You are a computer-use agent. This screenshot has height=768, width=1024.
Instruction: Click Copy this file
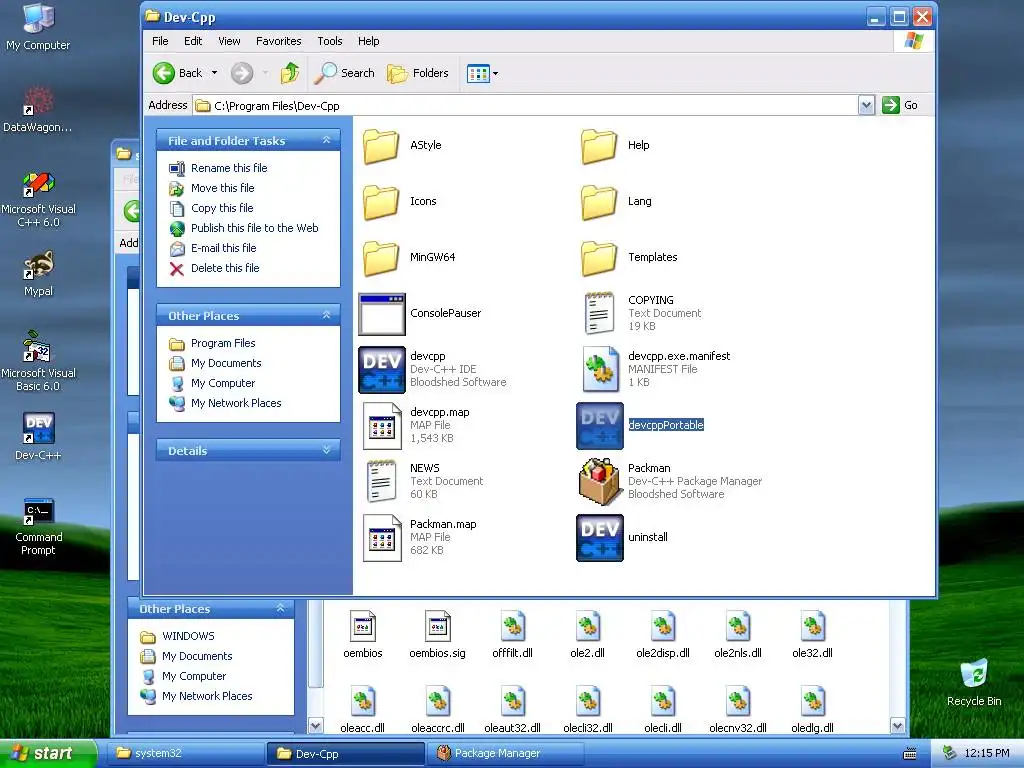click(x=222, y=208)
